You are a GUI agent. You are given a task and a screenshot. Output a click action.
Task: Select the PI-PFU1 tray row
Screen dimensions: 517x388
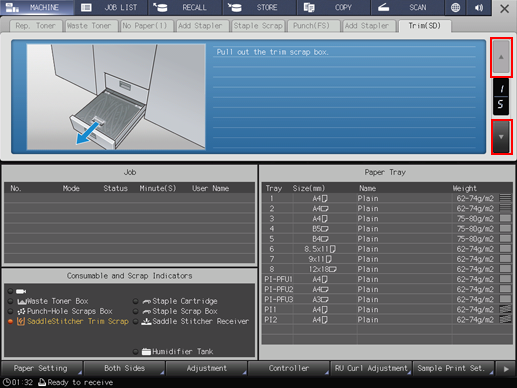(x=387, y=279)
